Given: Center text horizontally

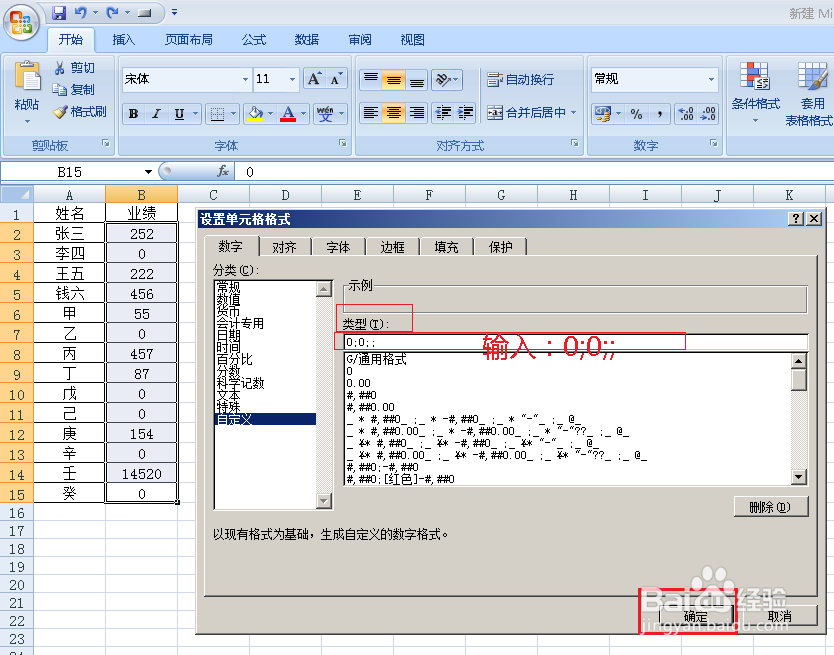Looking at the screenshot, I should pos(394,113).
